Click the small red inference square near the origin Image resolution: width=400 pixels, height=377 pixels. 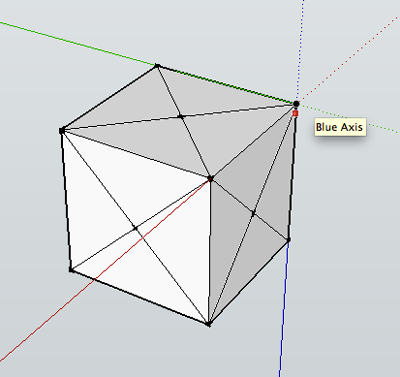pyautogui.click(x=295, y=113)
